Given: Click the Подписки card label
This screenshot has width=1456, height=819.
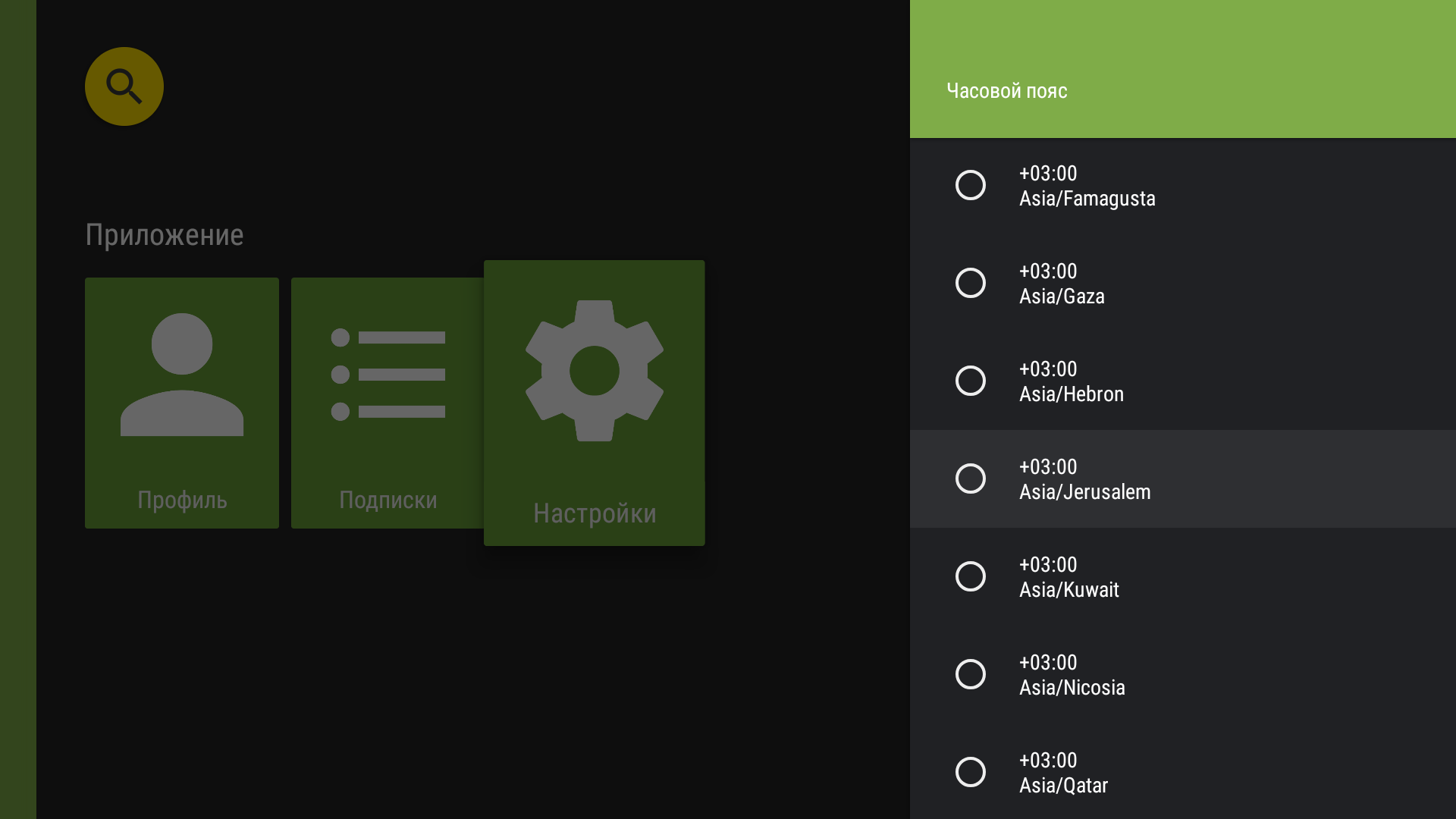Looking at the screenshot, I should [388, 500].
